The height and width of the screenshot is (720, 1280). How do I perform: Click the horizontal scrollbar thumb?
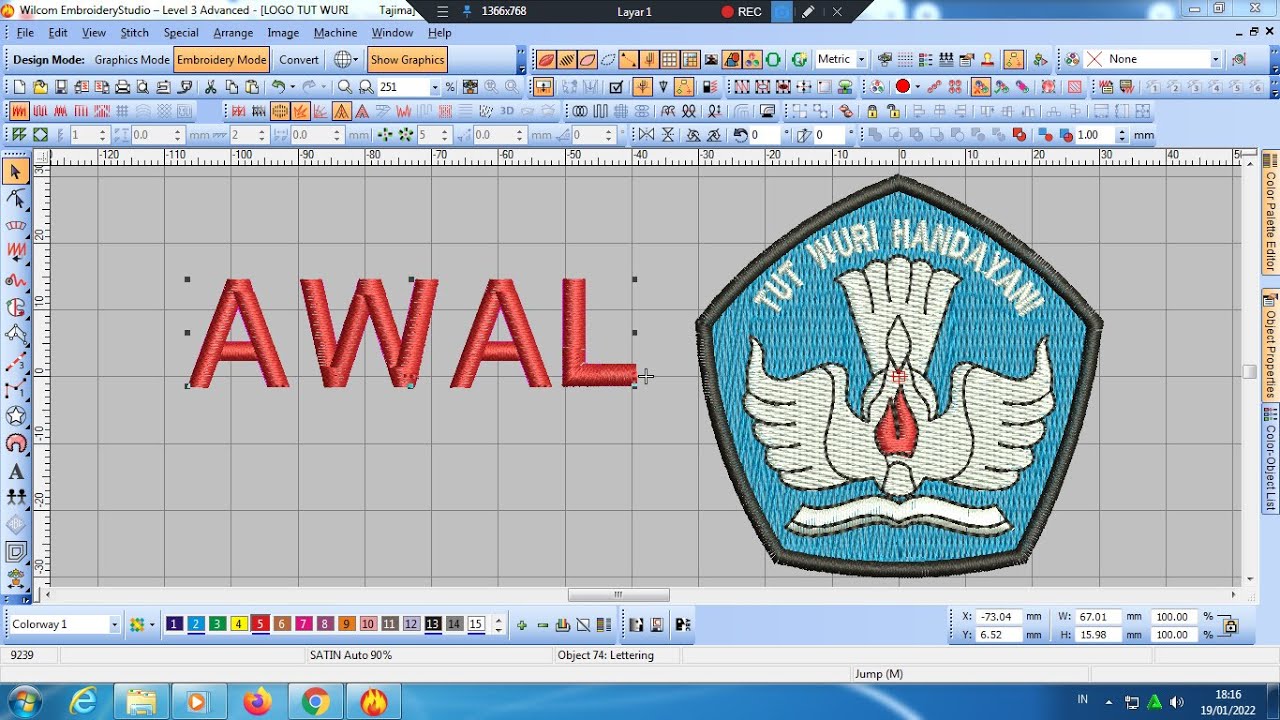tap(619, 595)
